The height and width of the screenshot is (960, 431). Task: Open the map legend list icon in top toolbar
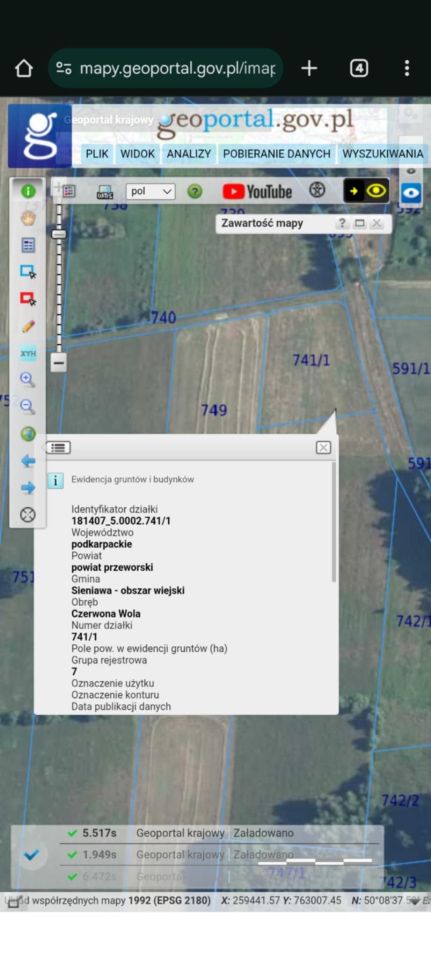click(69, 192)
